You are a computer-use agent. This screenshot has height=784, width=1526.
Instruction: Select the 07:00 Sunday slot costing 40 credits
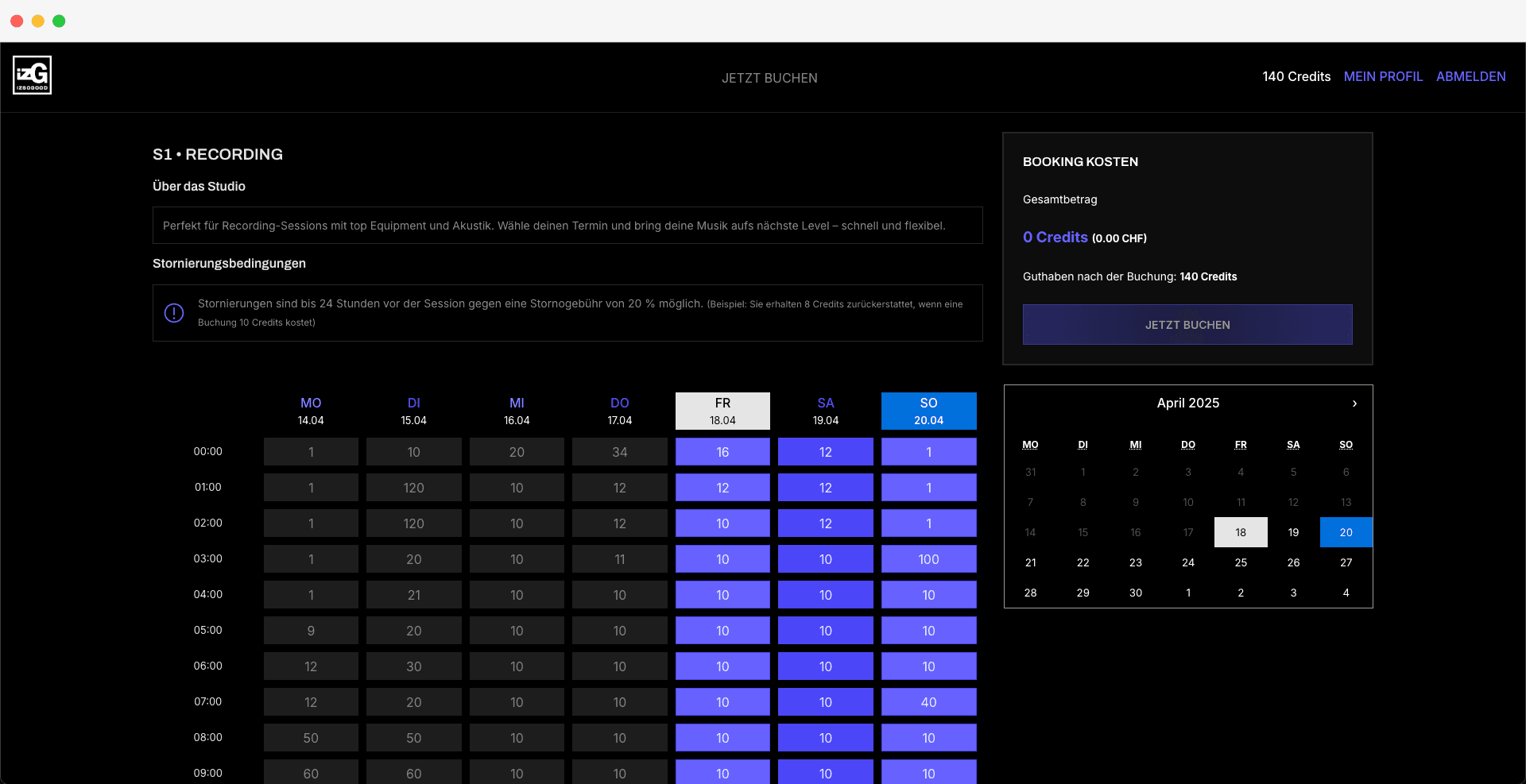tap(928, 701)
